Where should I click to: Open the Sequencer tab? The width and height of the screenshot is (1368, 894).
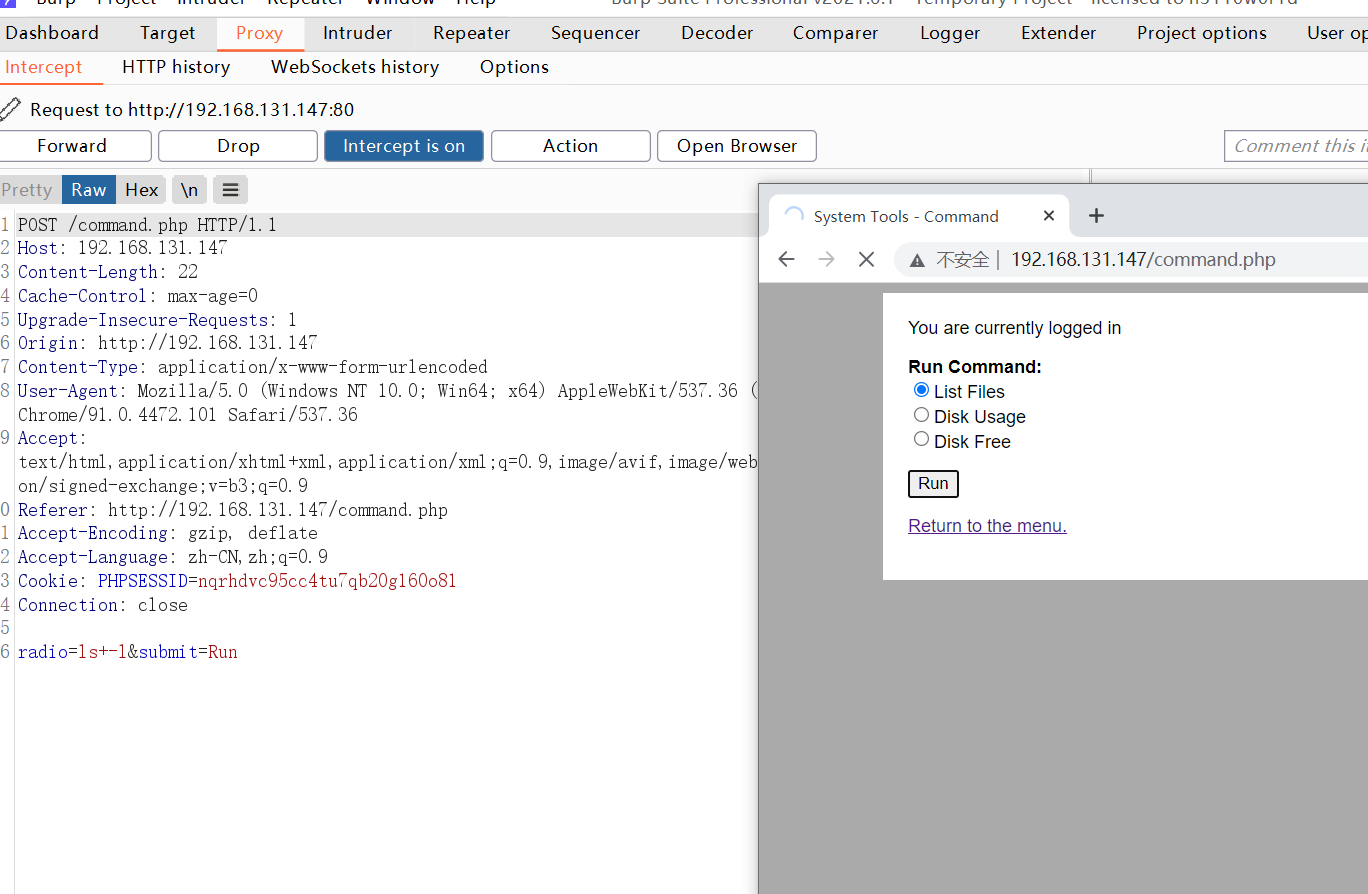pos(595,33)
